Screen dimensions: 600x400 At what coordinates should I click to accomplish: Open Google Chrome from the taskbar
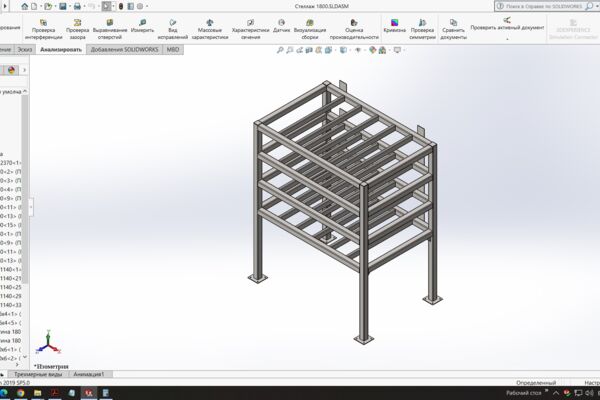click(21, 393)
